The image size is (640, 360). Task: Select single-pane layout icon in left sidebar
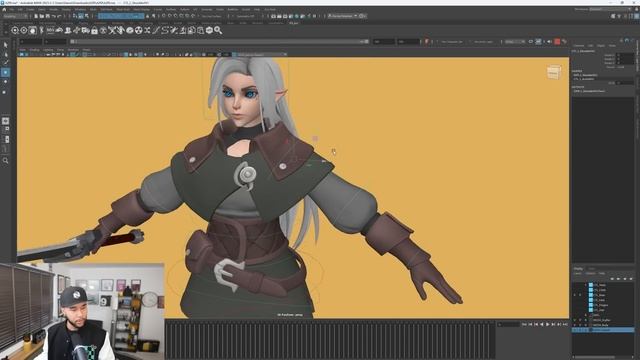tap(5, 121)
